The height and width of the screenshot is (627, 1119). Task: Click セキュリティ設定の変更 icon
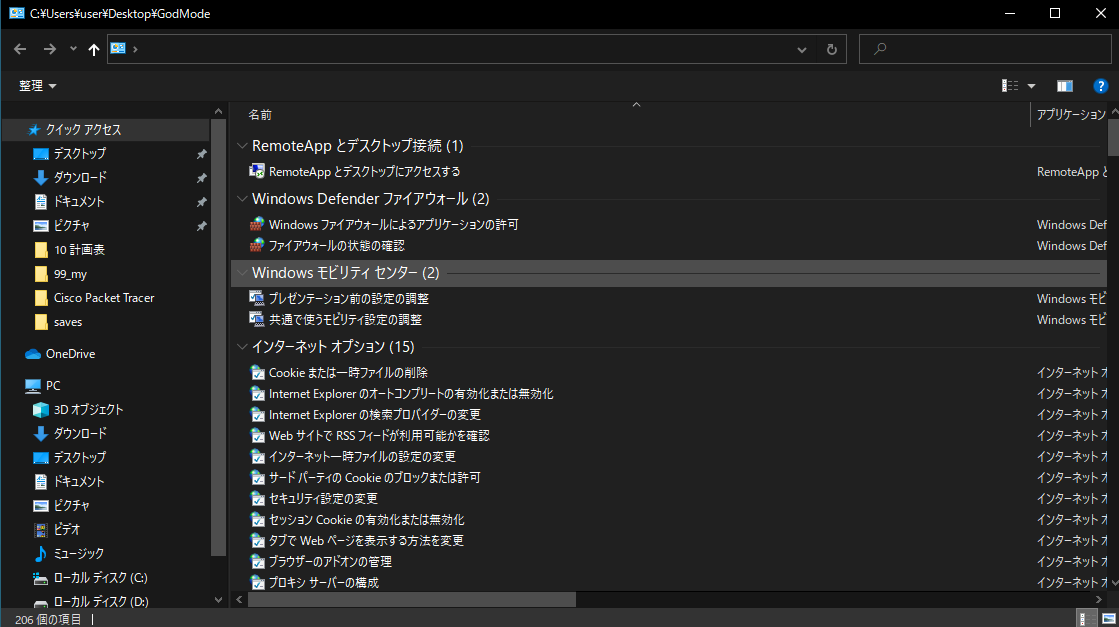click(257, 499)
